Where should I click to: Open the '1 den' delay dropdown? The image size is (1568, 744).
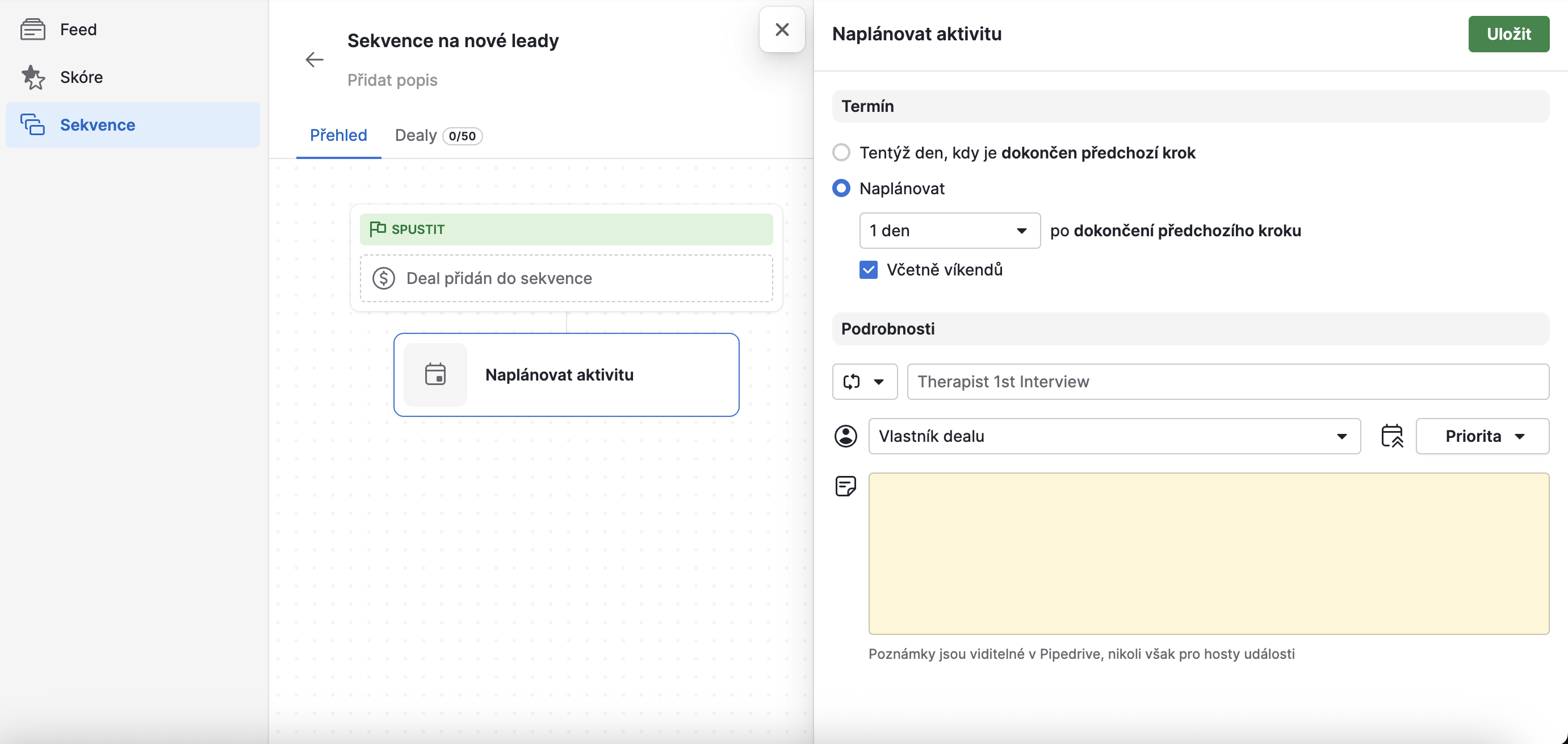click(949, 231)
